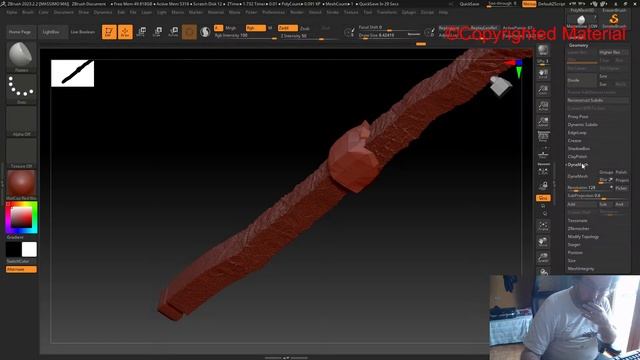Activate the Draw mode button
The image size is (640, 360).
coord(125,32)
